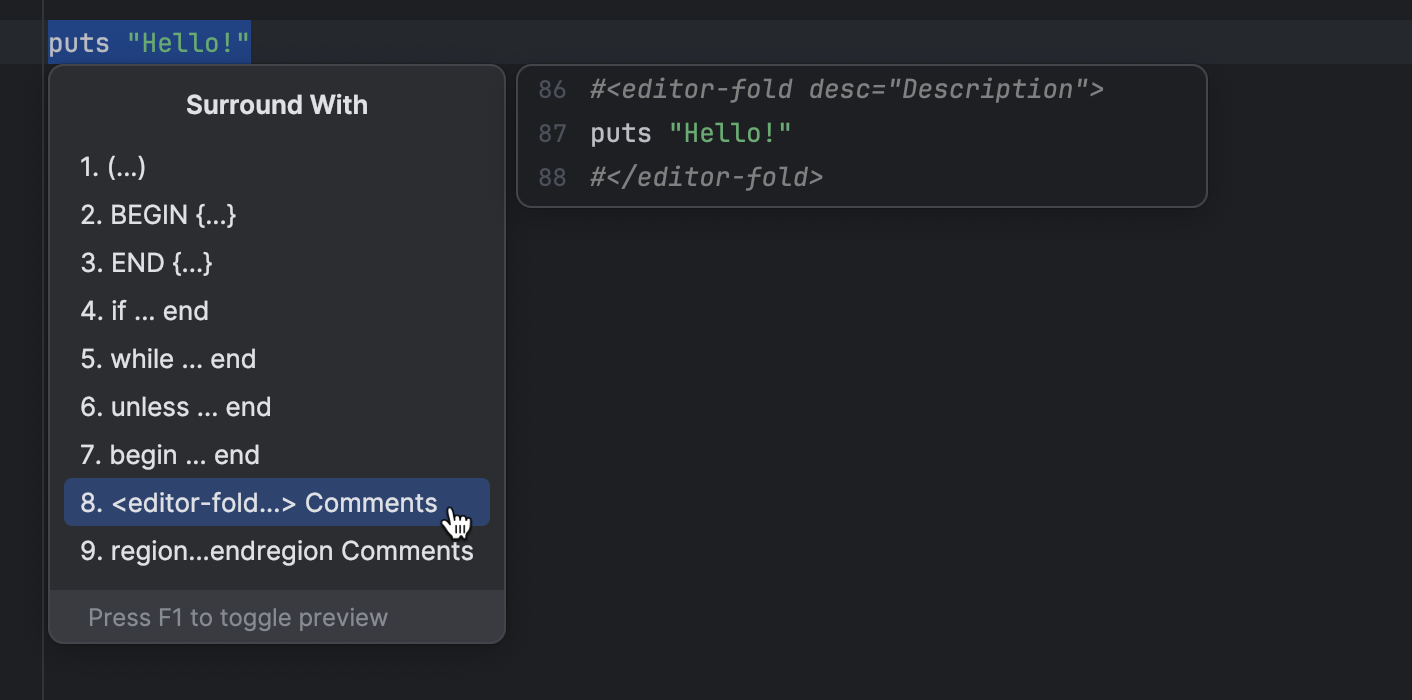
Task: Click line number 86 in preview
Action: (x=551, y=89)
